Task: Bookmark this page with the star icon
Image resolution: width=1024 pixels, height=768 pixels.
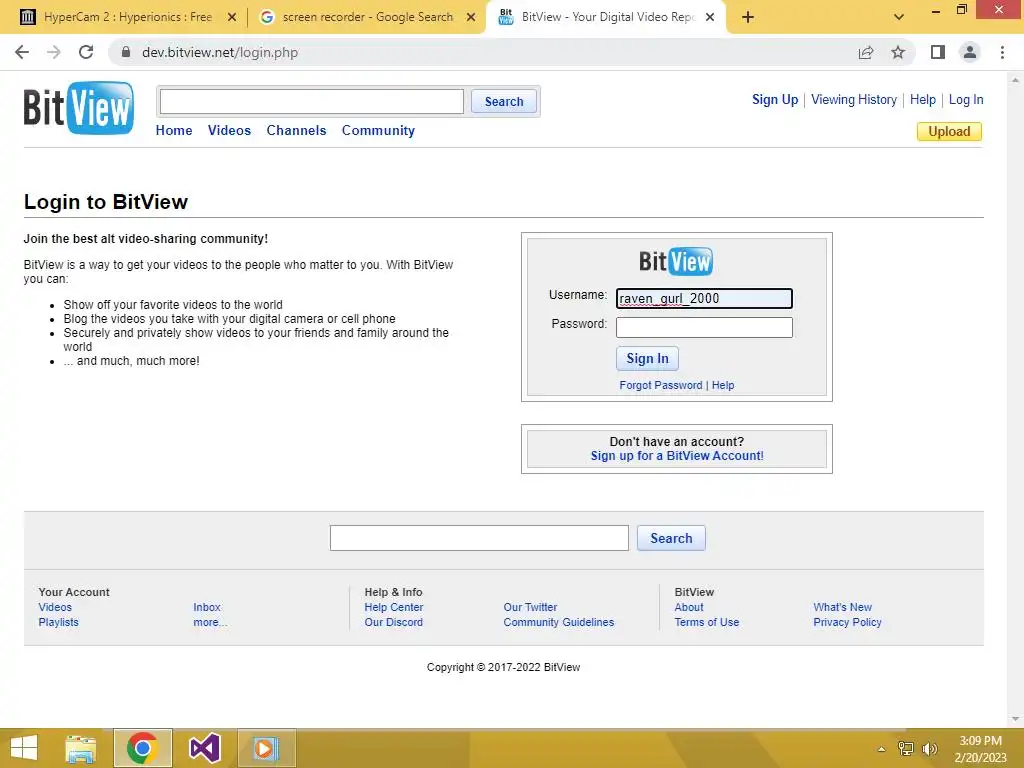Action: tap(898, 52)
